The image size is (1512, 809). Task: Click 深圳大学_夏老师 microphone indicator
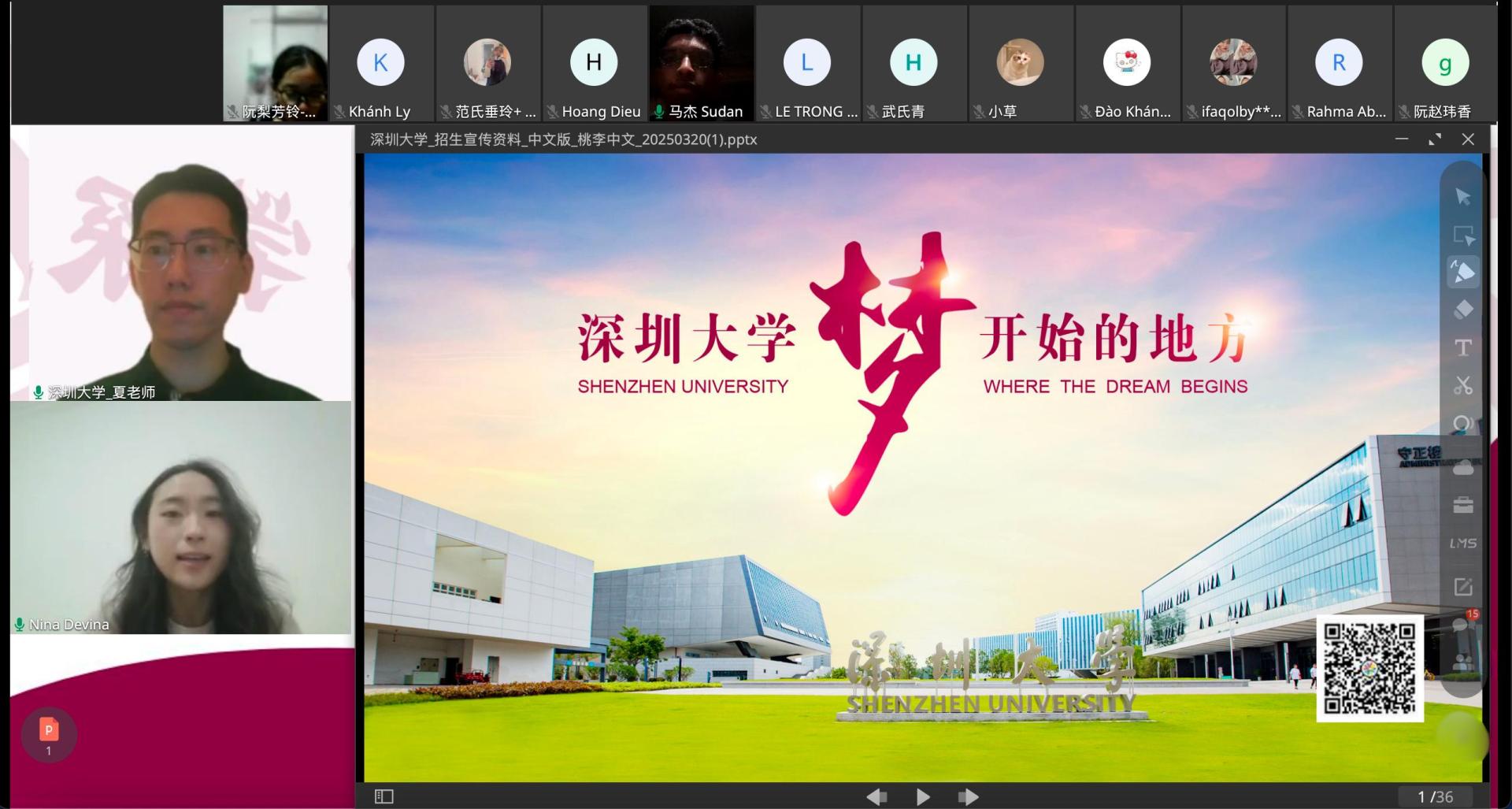point(38,392)
